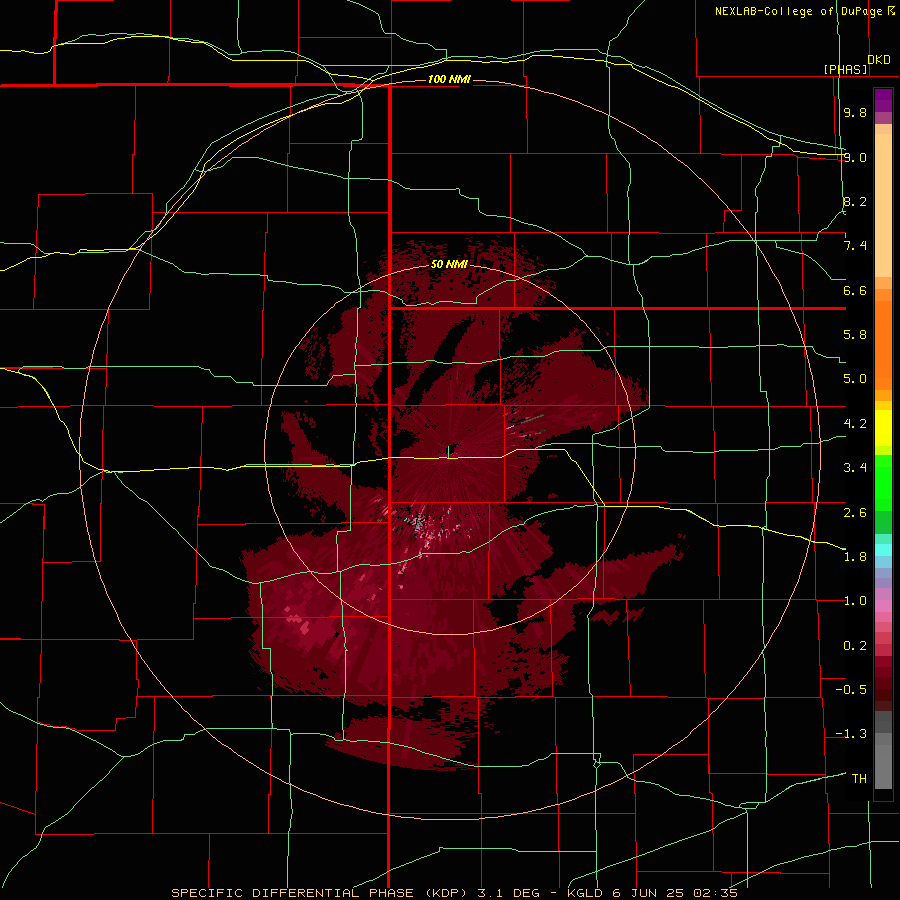
Task: Select the 2.6 scale value
Action: [855, 513]
